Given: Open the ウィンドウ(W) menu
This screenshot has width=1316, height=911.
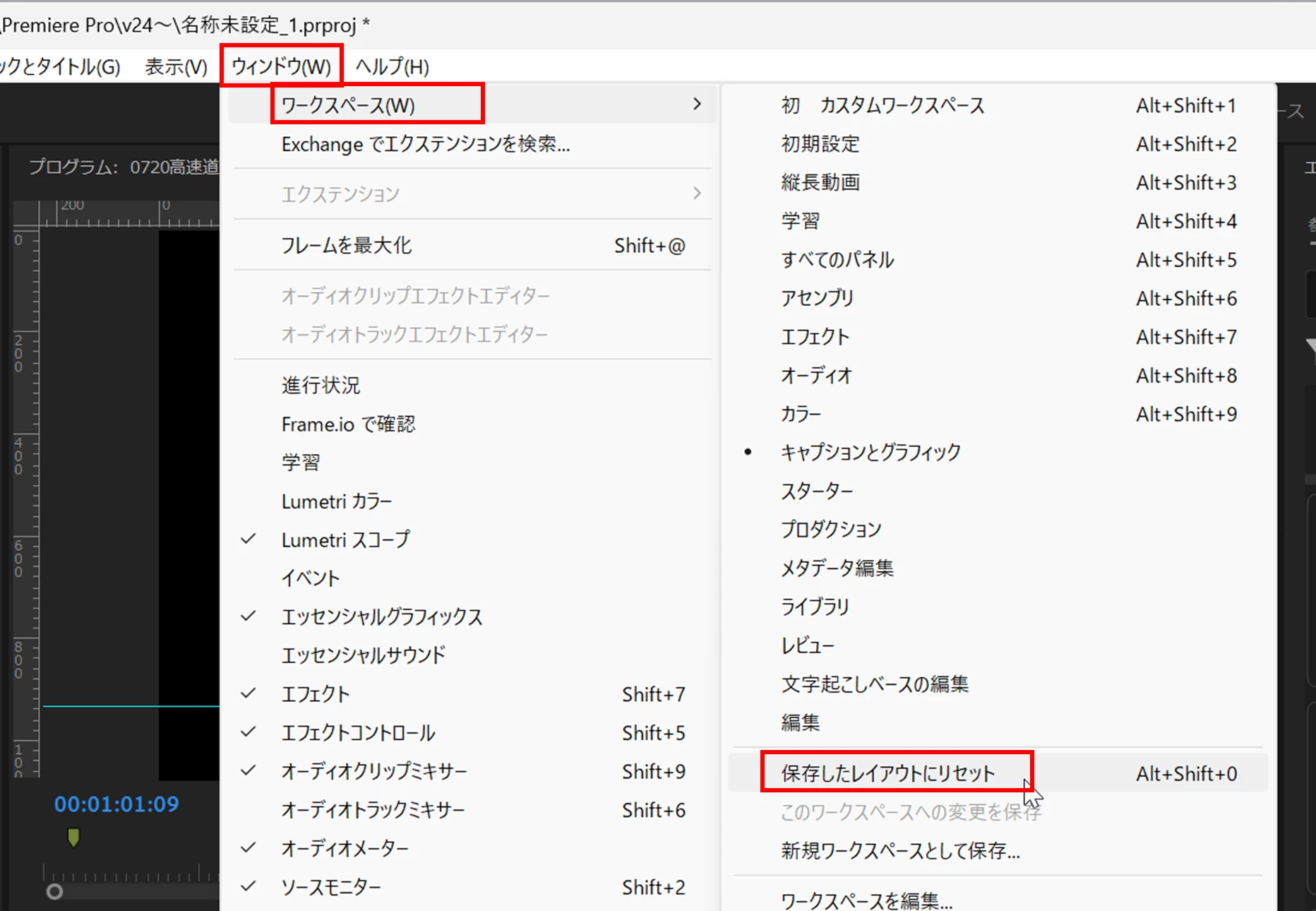Looking at the screenshot, I should point(281,66).
